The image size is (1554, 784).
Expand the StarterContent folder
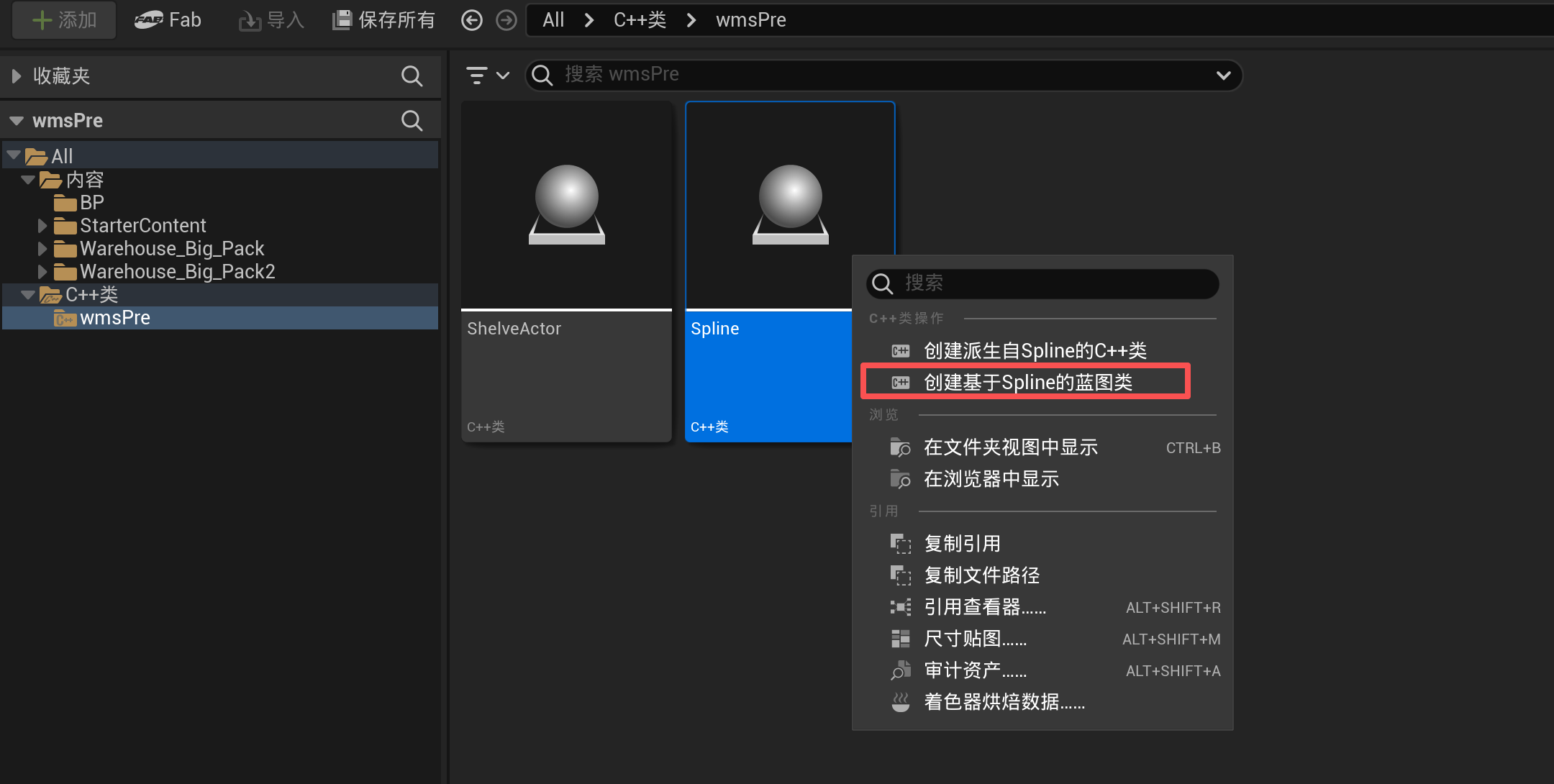point(42,226)
